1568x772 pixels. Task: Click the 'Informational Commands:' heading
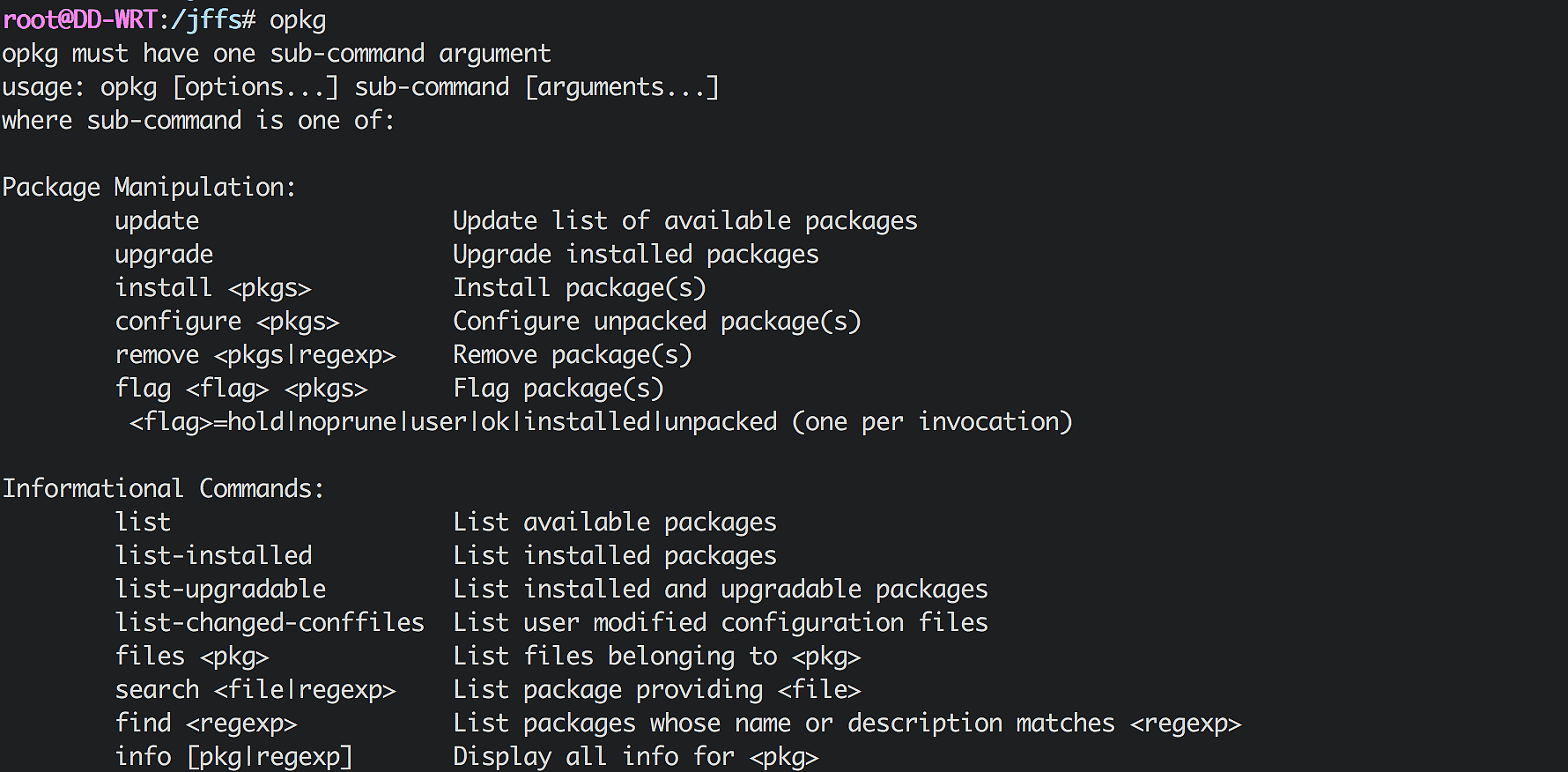(163, 489)
